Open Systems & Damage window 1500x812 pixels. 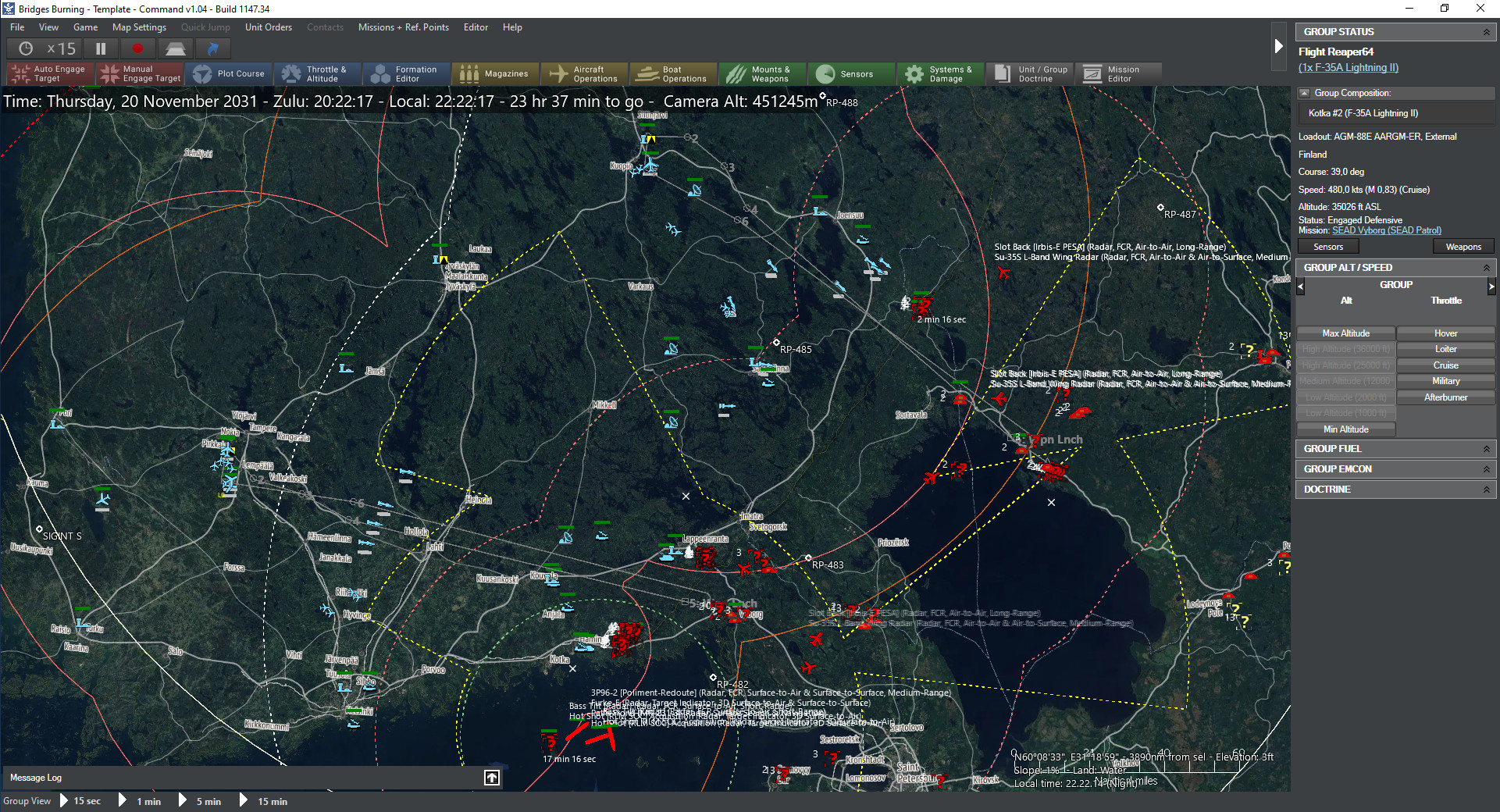point(940,74)
